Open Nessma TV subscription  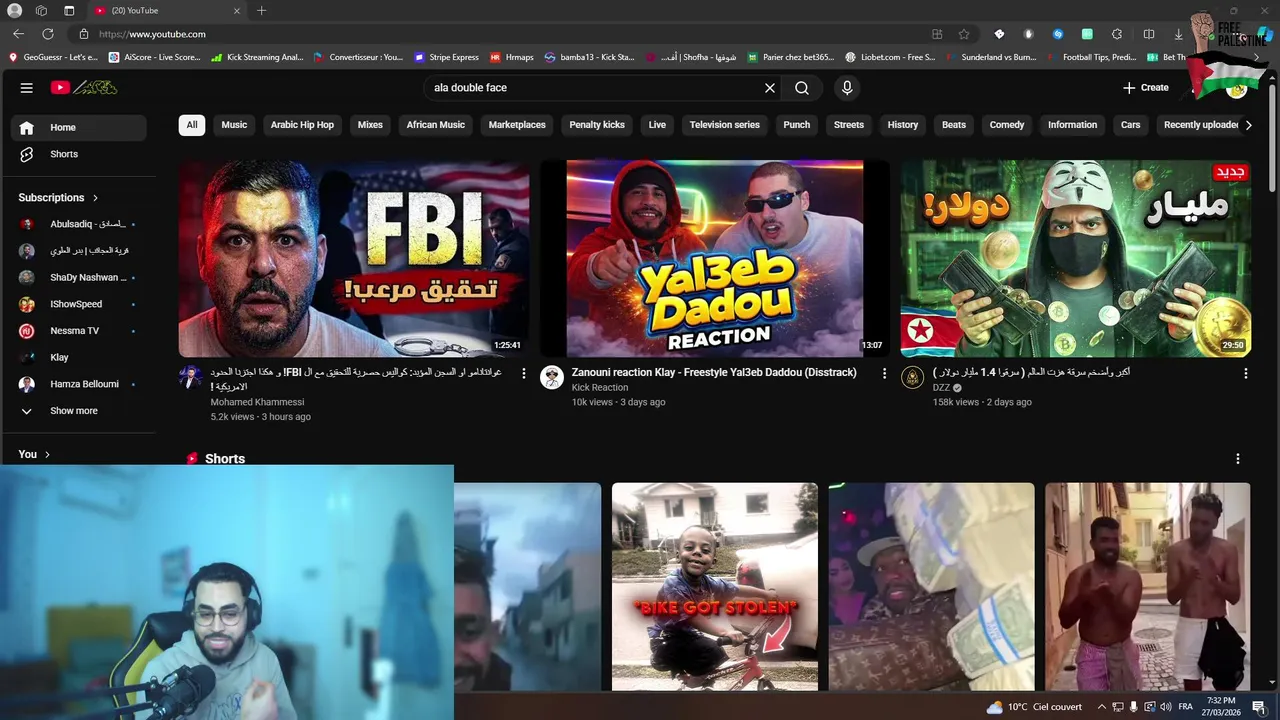pyautogui.click(x=79, y=331)
